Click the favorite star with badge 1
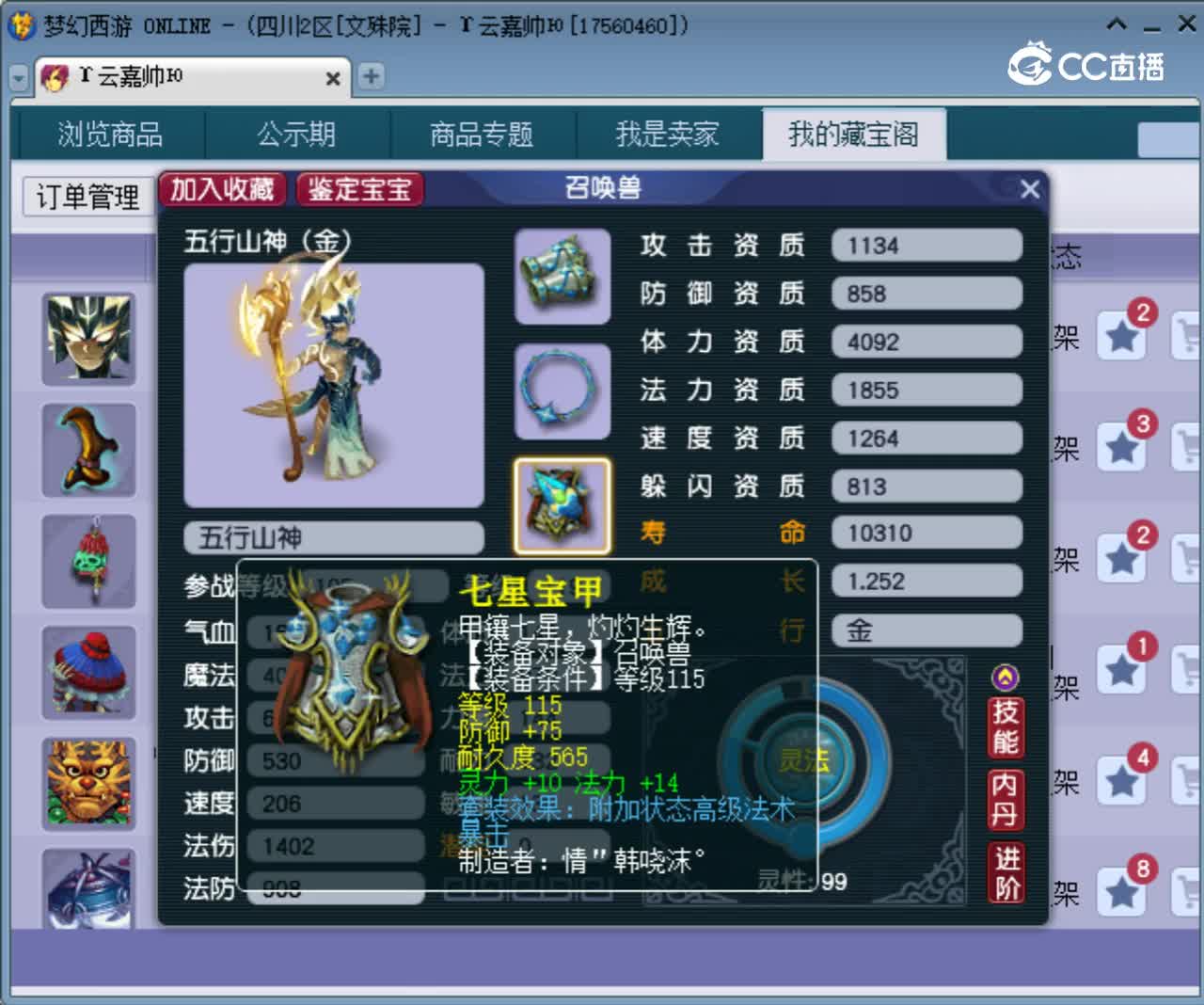Image resolution: width=1204 pixels, height=1005 pixels. (x=1123, y=669)
